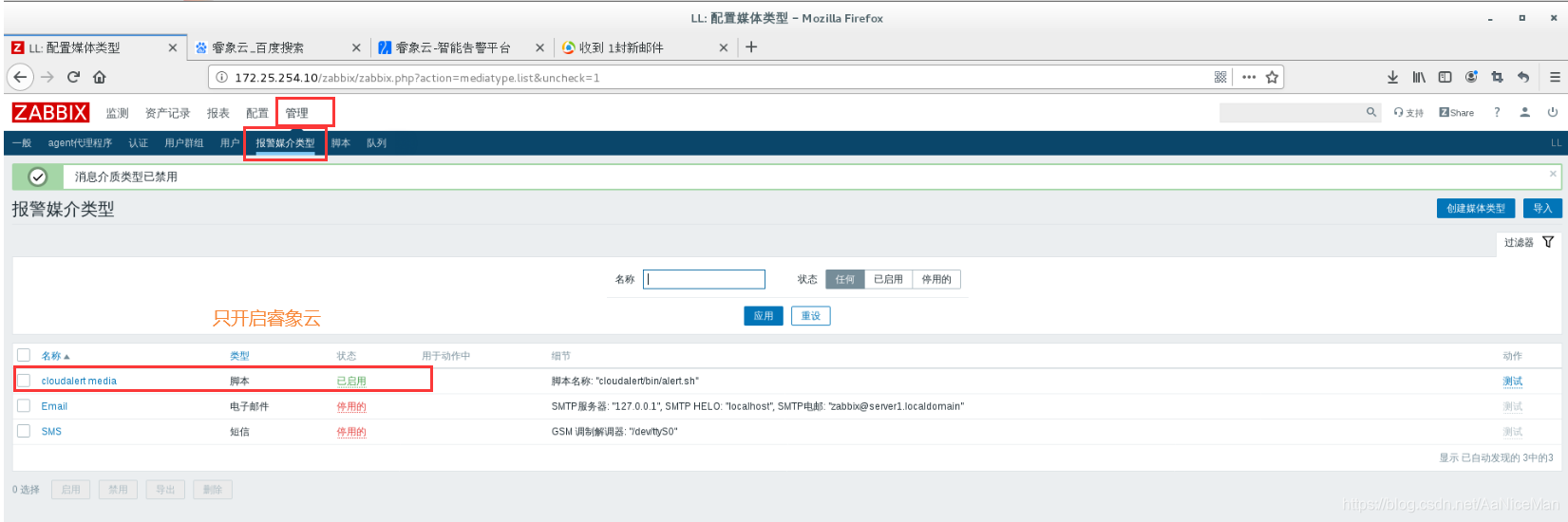Screen dimensions: 1568x522
Task: Close the 睿象云_百度搜索 tab
Action: tap(356, 47)
